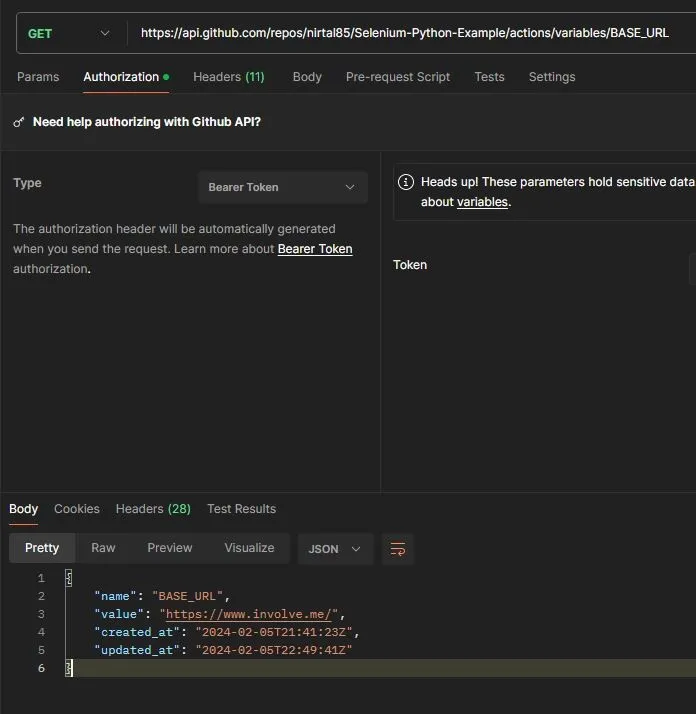Switch response view to Pretty
The height and width of the screenshot is (714, 696).
(x=42, y=548)
